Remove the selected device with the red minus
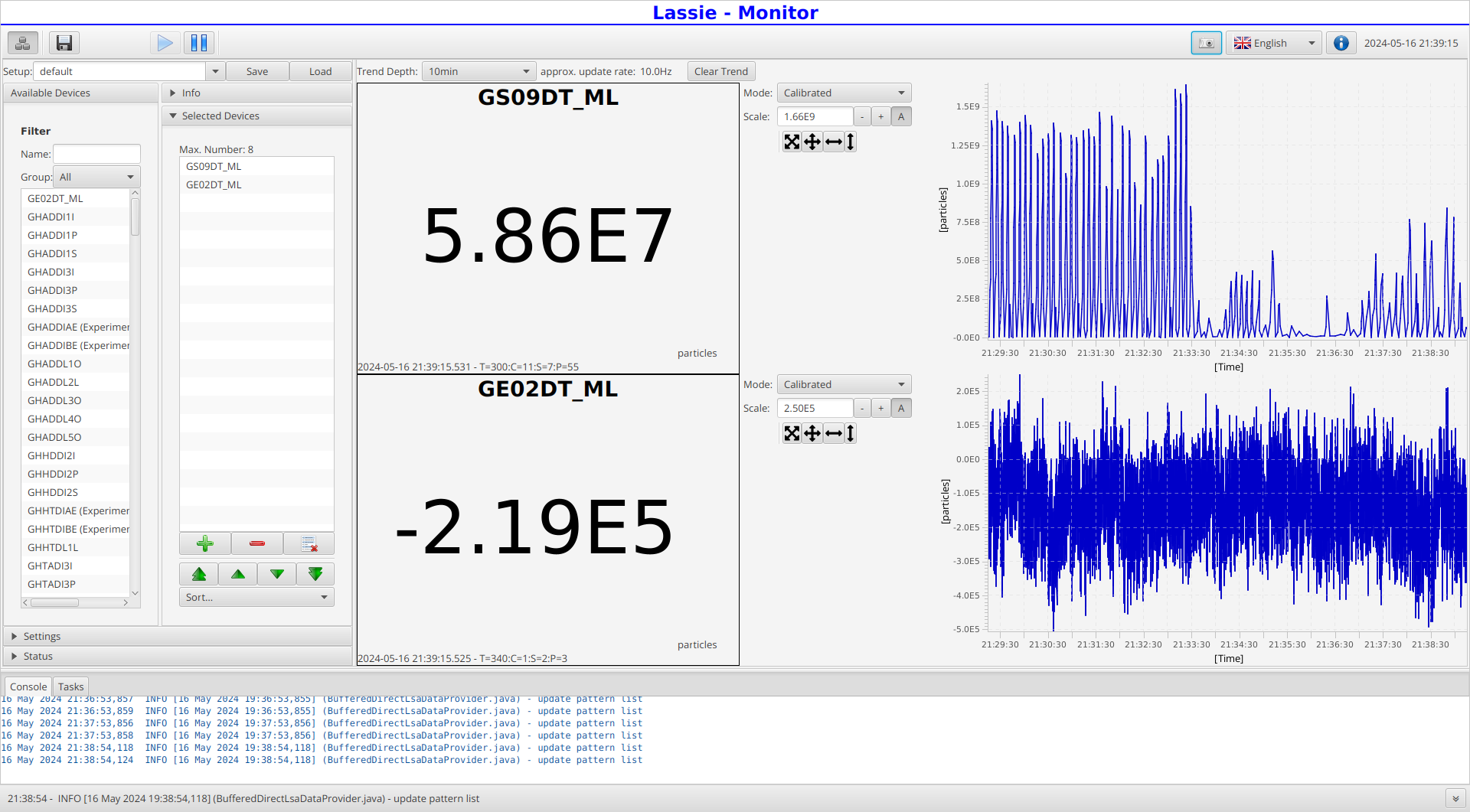This screenshot has width=1470, height=812. (x=257, y=543)
